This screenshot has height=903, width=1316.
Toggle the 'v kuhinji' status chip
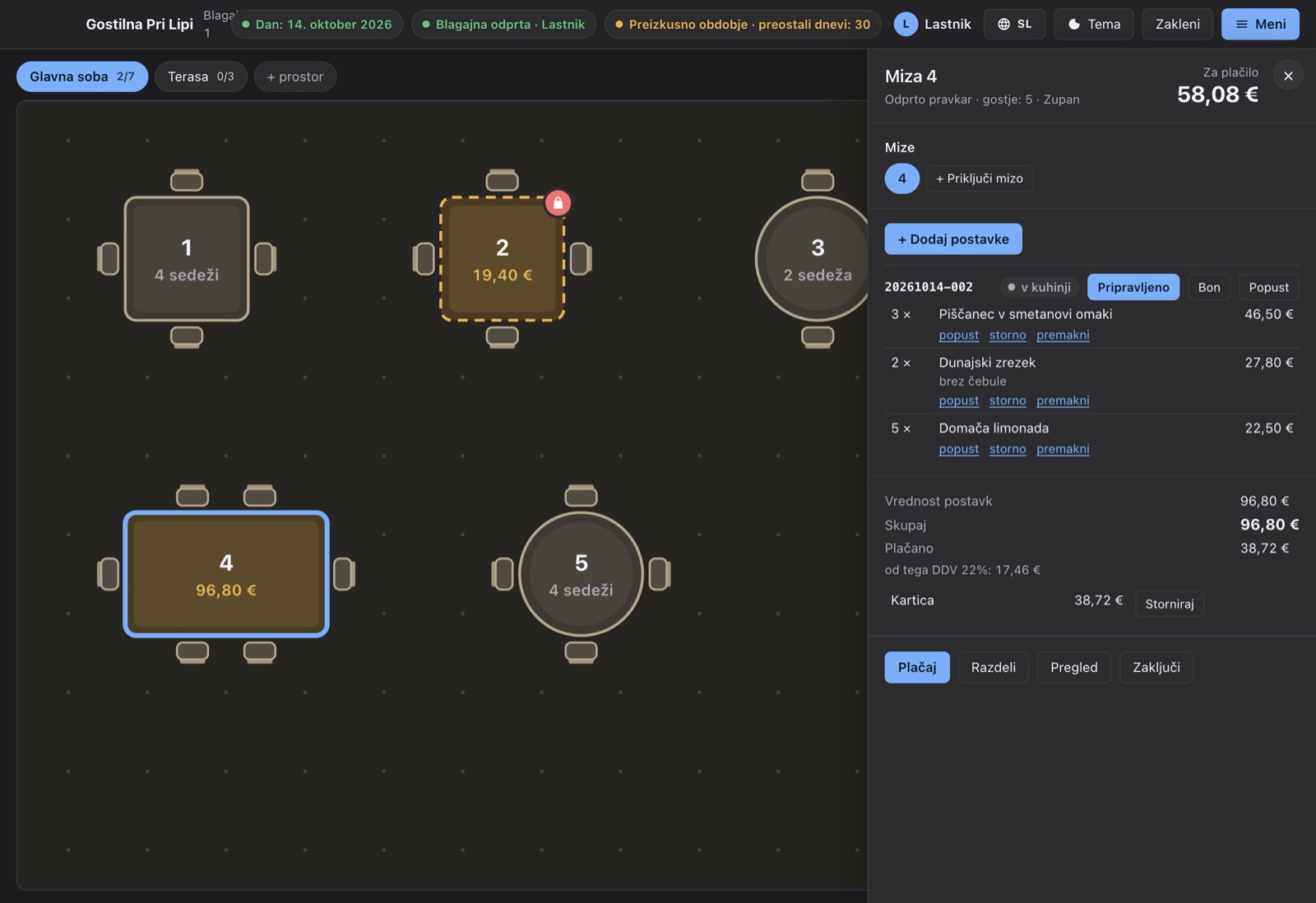1040,287
